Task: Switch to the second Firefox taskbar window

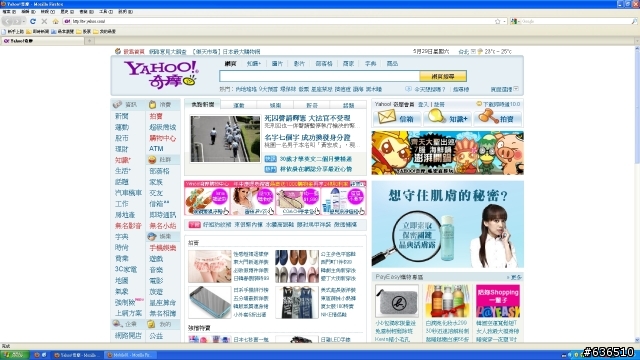Action: pos(129,355)
